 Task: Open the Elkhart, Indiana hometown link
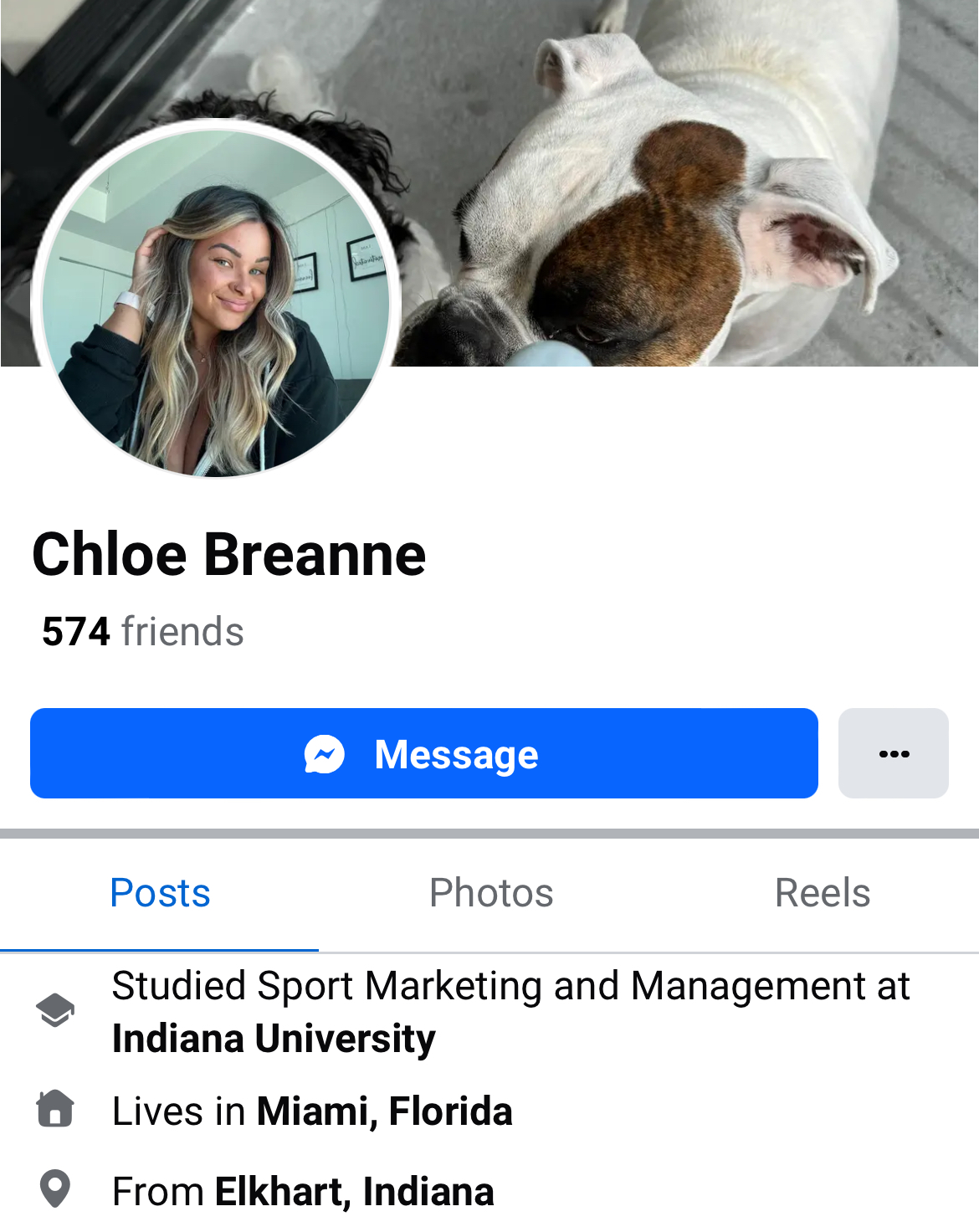click(354, 1192)
